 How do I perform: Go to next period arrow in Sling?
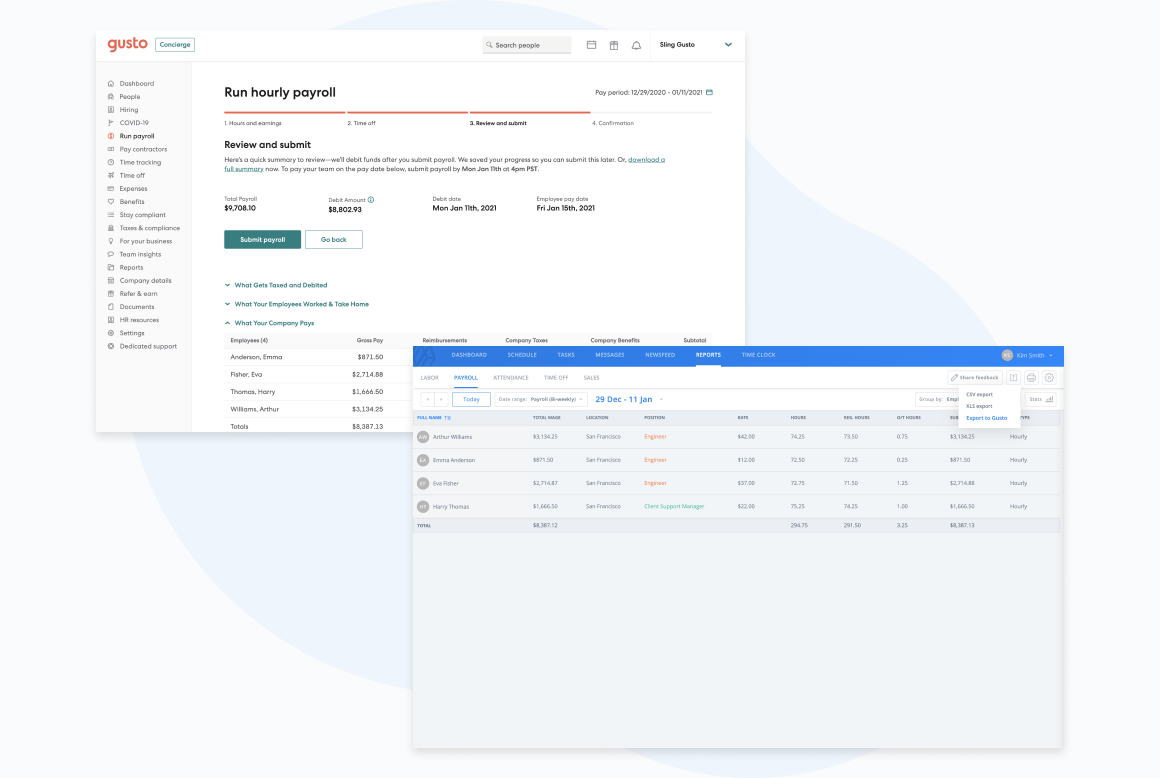click(441, 399)
